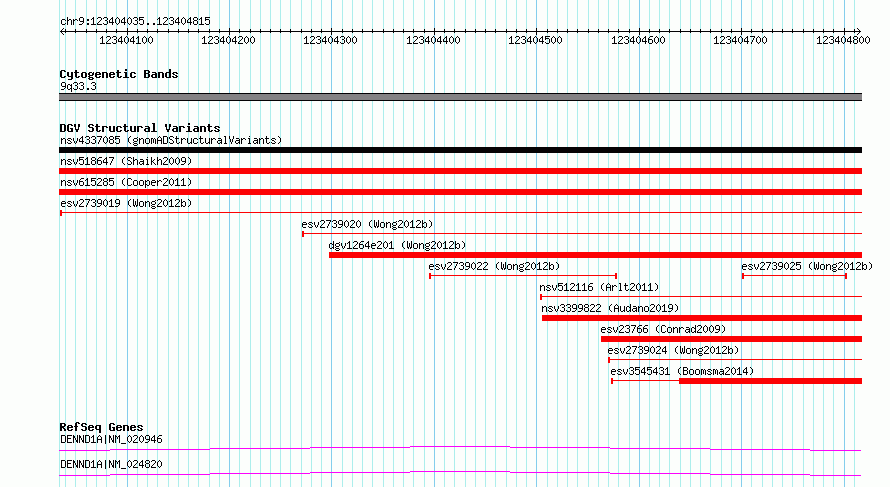890x487 pixels.
Task: Select the red nsv3399822 variant bar
Action: point(702,318)
